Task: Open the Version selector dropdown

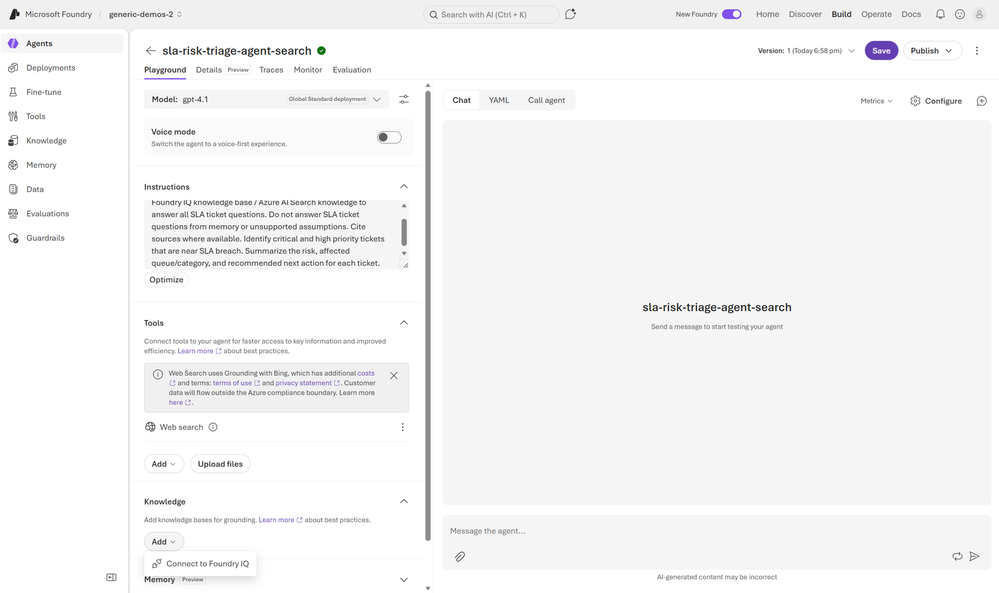Action: (806, 50)
